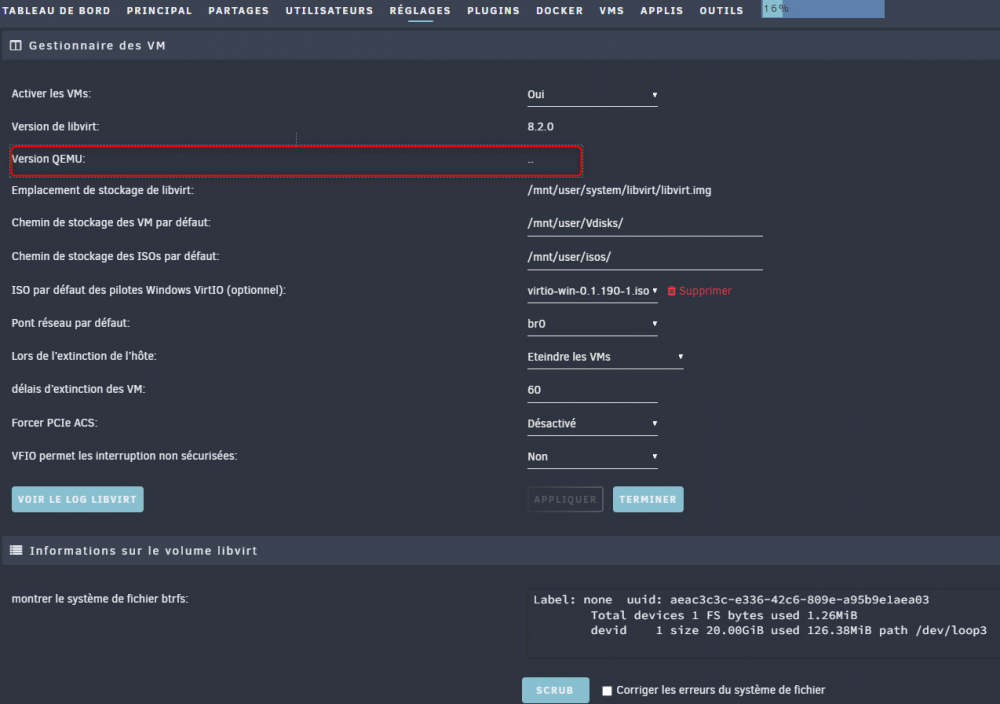Edit the default ISOs storage path field

coord(645,257)
